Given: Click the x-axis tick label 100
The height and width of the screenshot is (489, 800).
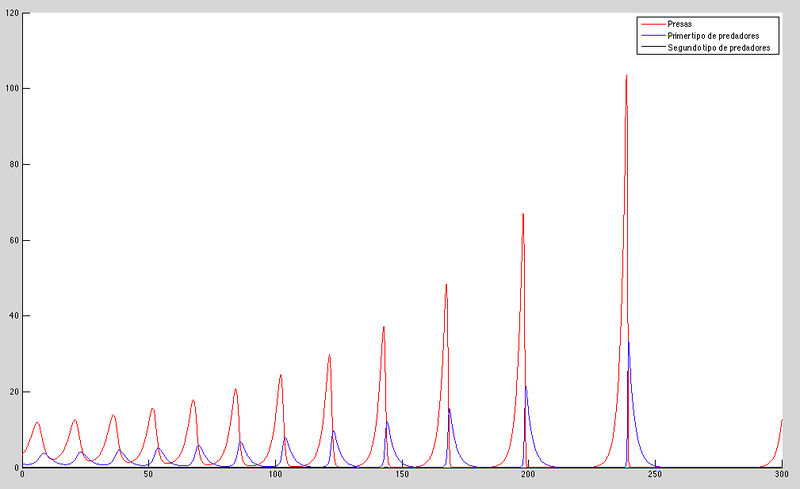Looking at the screenshot, I should (274, 475).
